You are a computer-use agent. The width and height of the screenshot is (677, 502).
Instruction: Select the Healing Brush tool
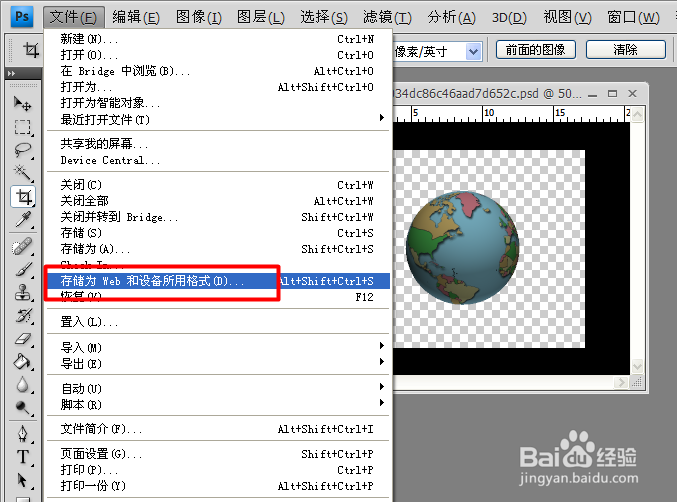tap(22, 247)
